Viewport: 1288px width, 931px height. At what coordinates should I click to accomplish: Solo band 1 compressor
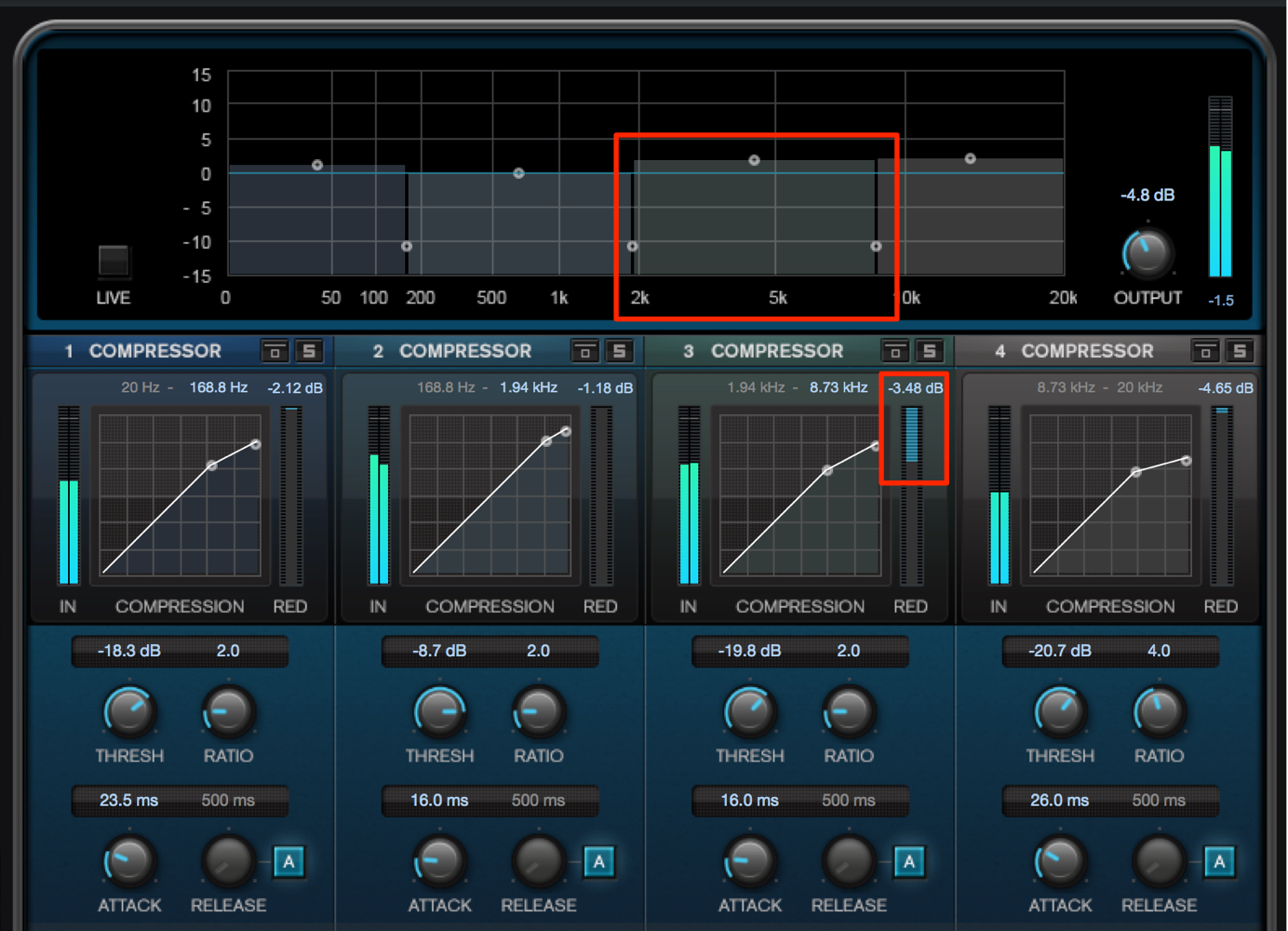pyautogui.click(x=309, y=351)
